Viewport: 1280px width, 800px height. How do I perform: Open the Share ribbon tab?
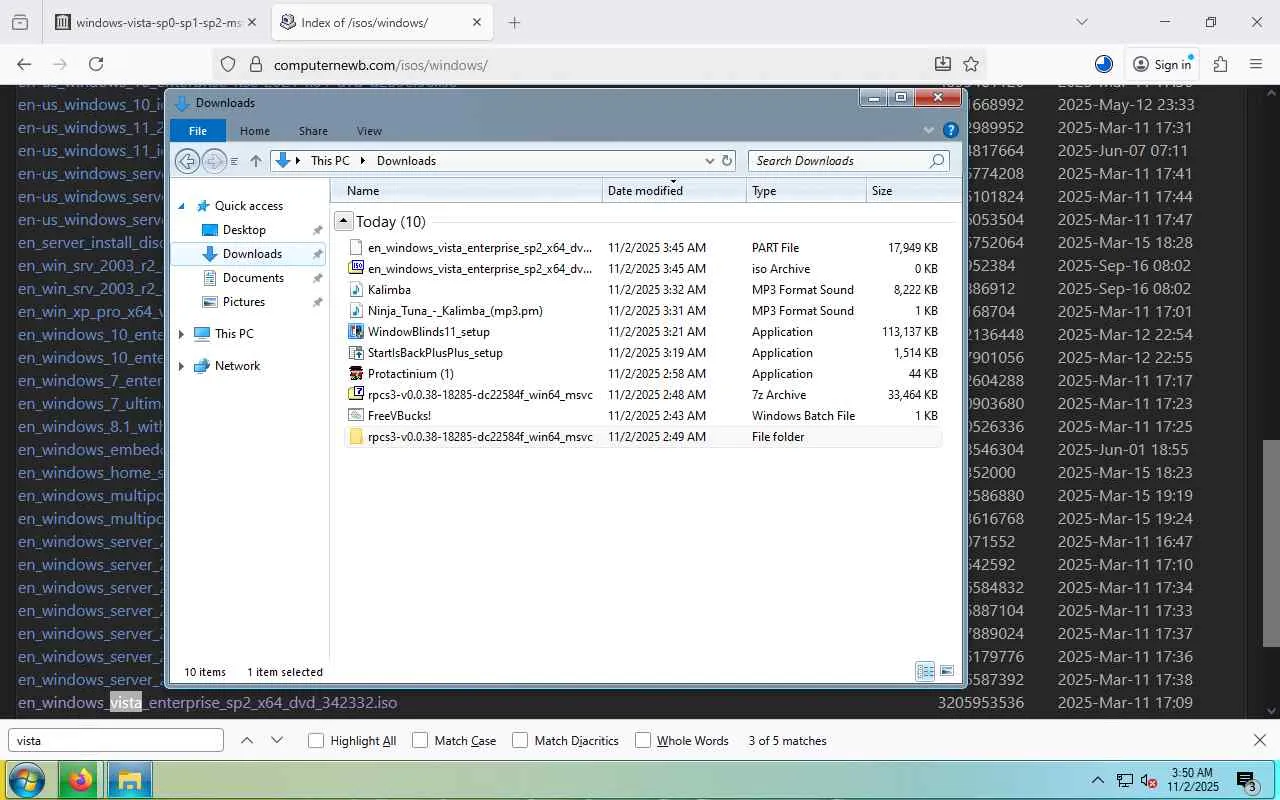[x=313, y=131]
